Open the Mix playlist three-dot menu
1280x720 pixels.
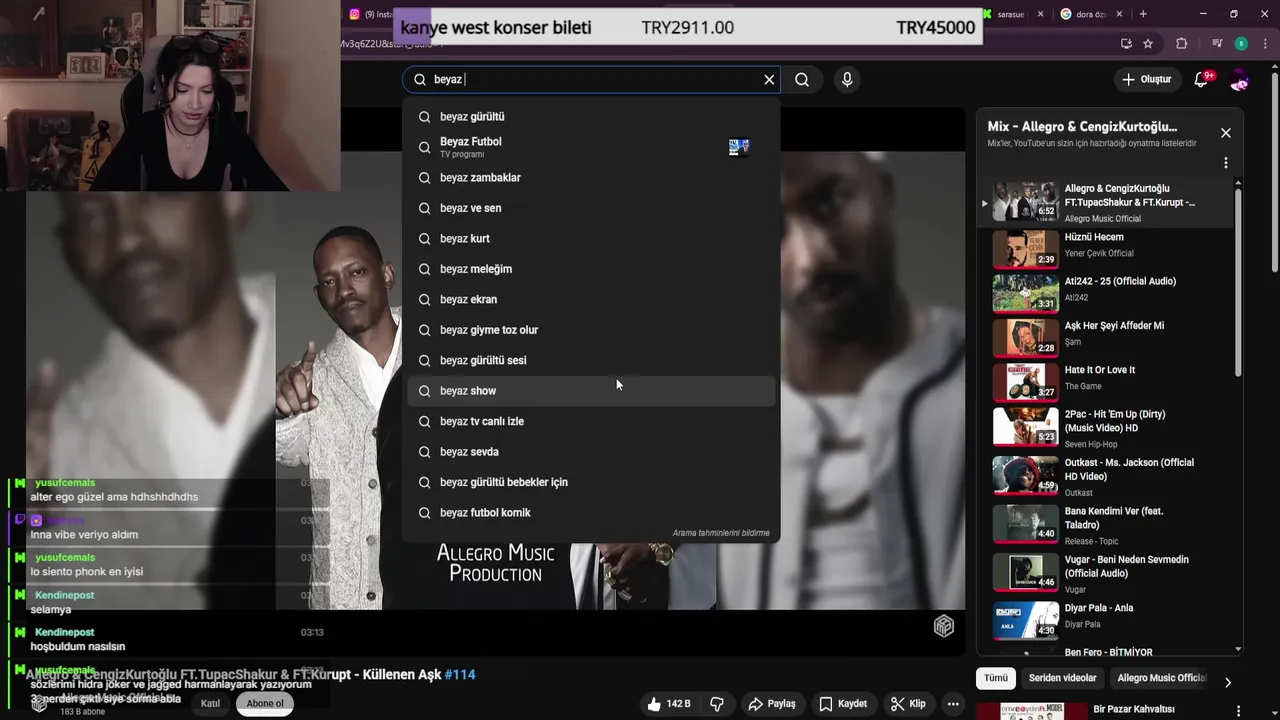[x=1225, y=163]
